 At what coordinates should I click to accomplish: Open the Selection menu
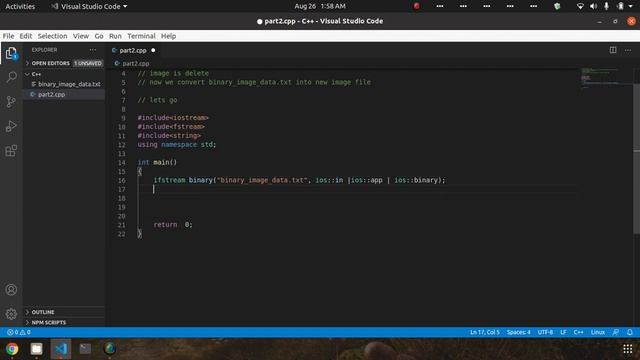(52, 36)
